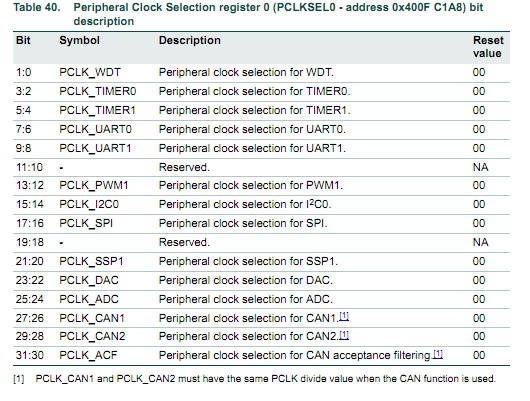Viewport: 530px width, 401px height.
Task: Click PCLK_PWM1 in Symbol column
Action: tap(94, 185)
